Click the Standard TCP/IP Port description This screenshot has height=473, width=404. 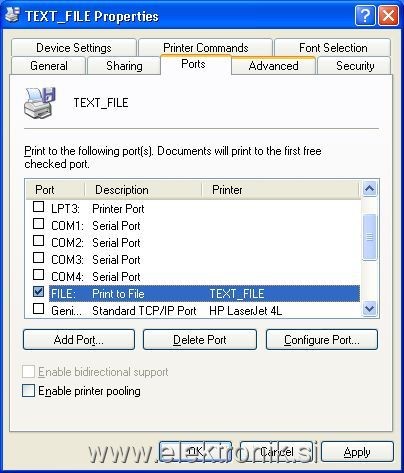144,311
